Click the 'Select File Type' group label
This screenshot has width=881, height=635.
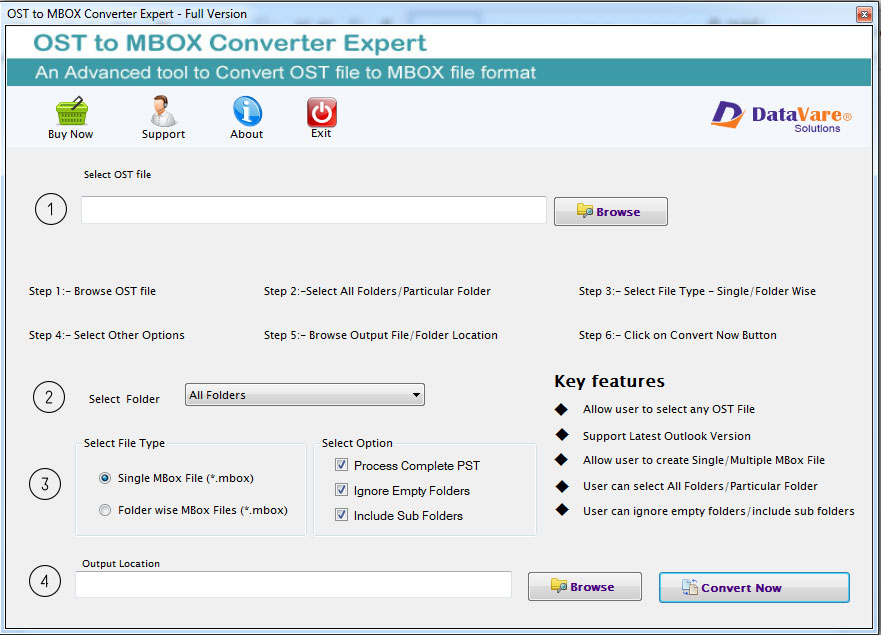point(124,443)
